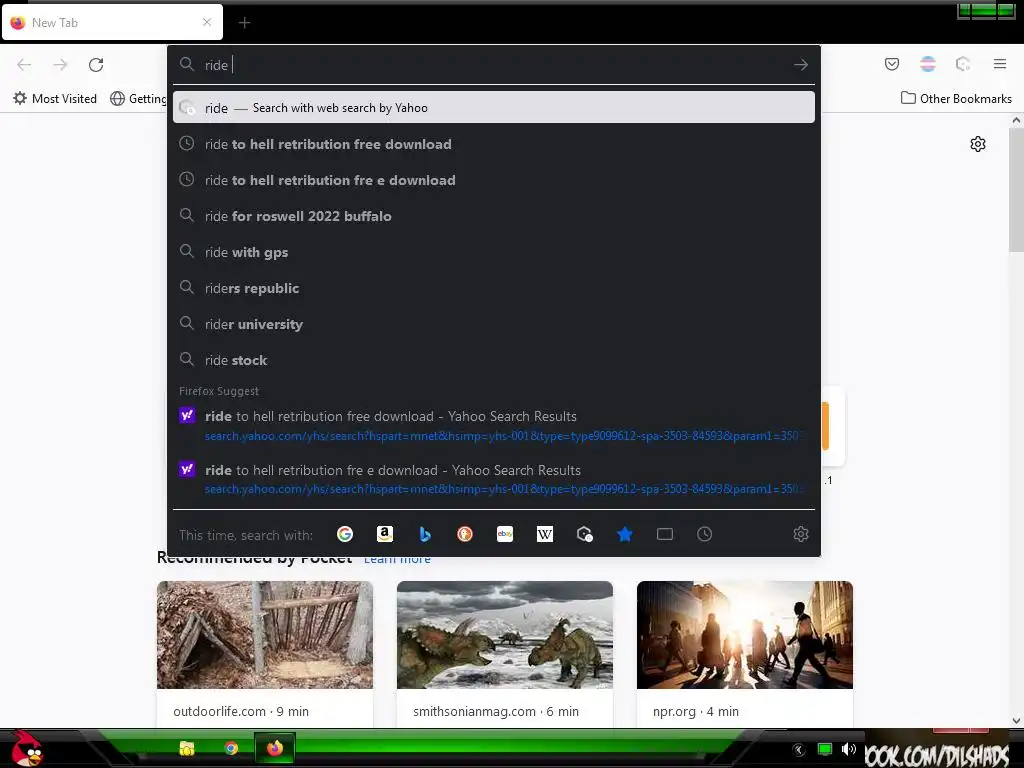This screenshot has width=1024, height=768.
Task: Open extension icon next to hamburger menu
Action: click(x=963, y=64)
